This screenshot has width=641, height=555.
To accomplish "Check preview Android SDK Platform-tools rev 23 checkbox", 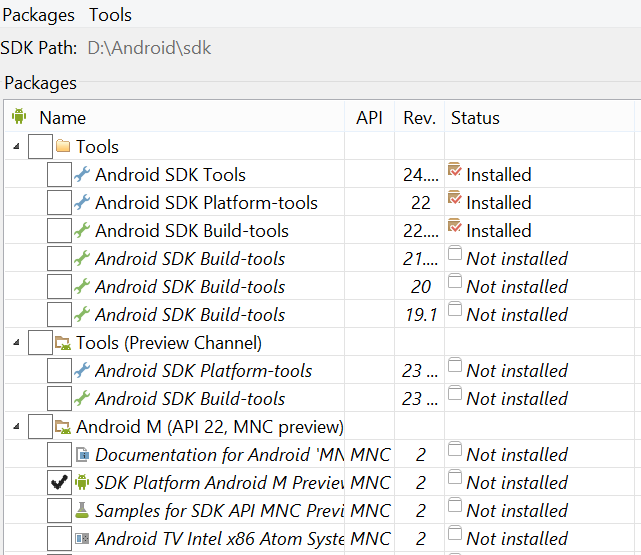I will (59, 370).
